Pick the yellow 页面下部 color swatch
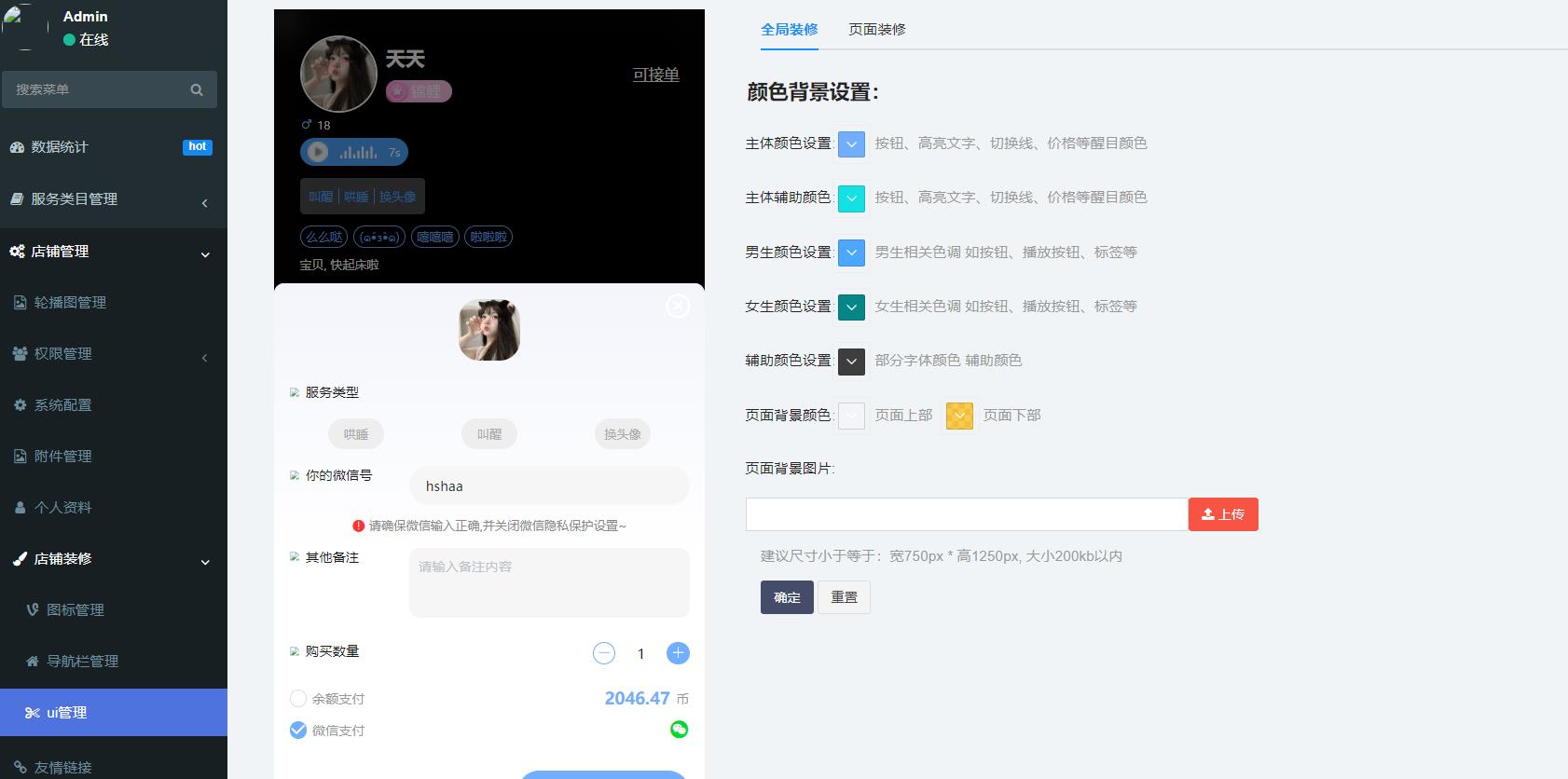The image size is (1568, 779). pyautogui.click(x=959, y=416)
